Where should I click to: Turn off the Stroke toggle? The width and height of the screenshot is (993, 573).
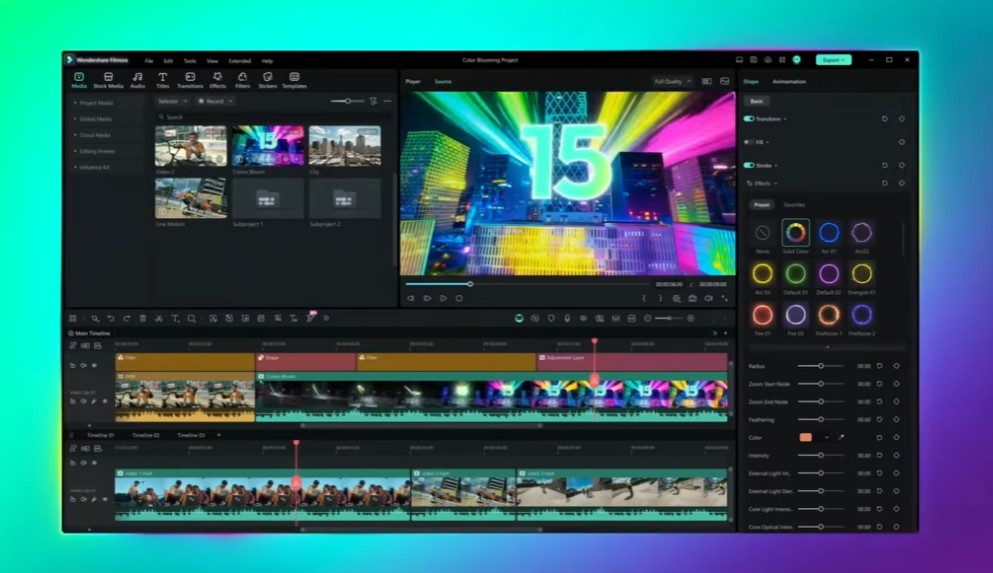click(749, 165)
